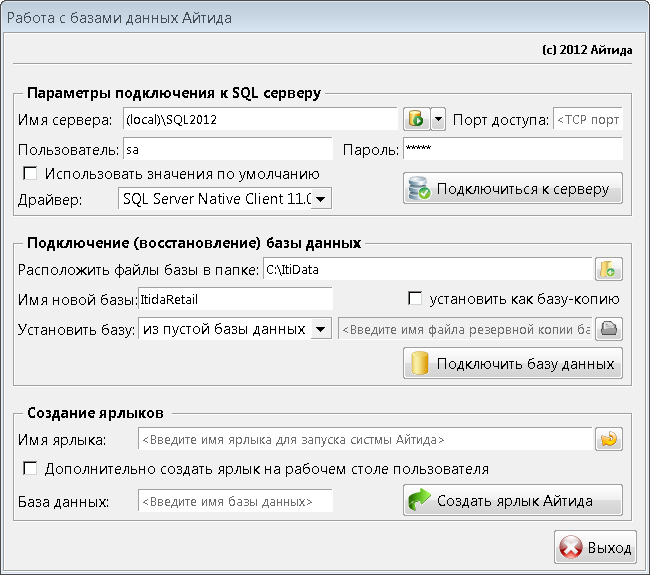Click the backup file name field
The height and width of the screenshot is (575, 650).
pos(465,329)
